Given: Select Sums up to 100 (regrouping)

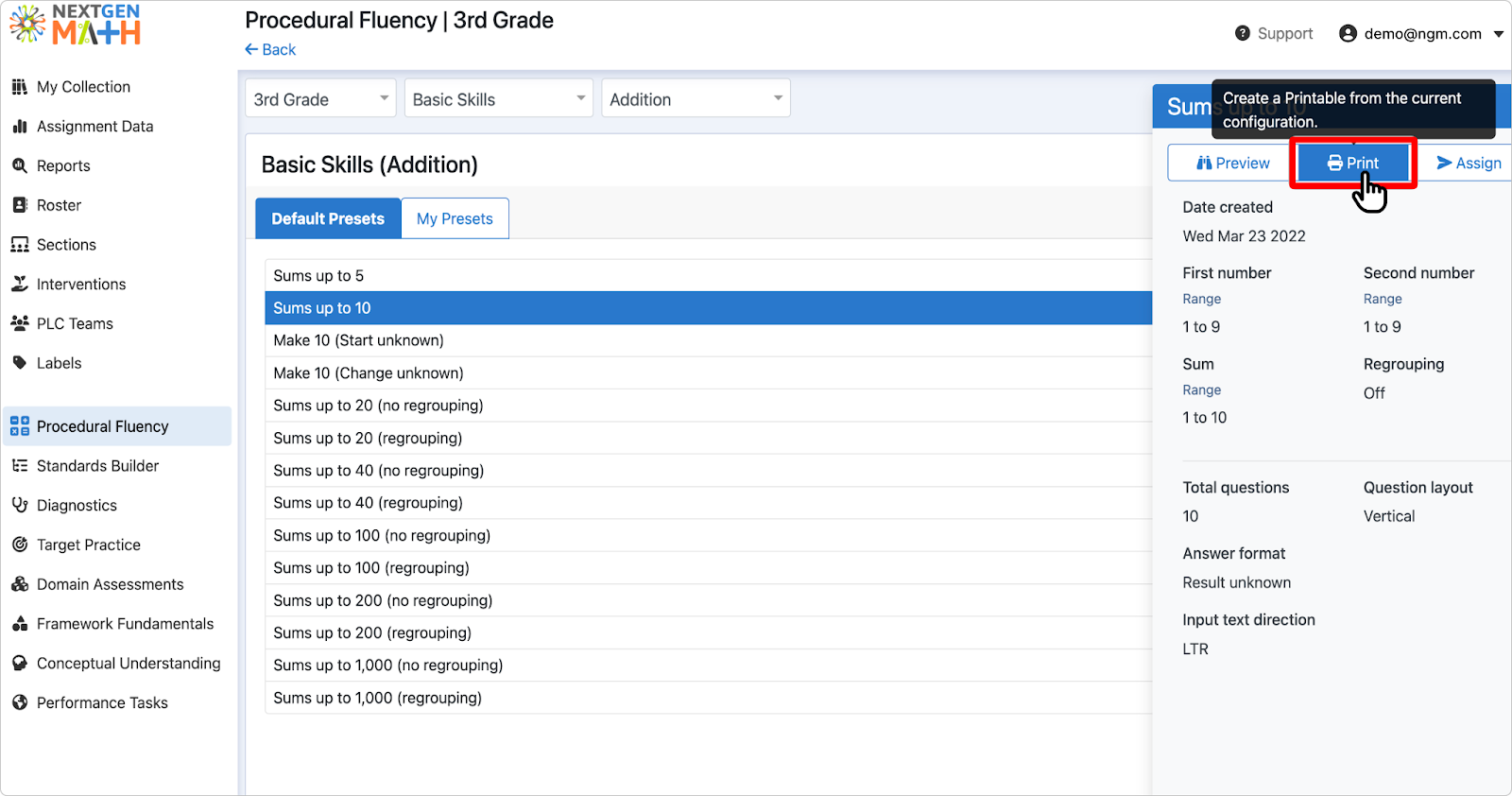Looking at the screenshot, I should coord(709,567).
